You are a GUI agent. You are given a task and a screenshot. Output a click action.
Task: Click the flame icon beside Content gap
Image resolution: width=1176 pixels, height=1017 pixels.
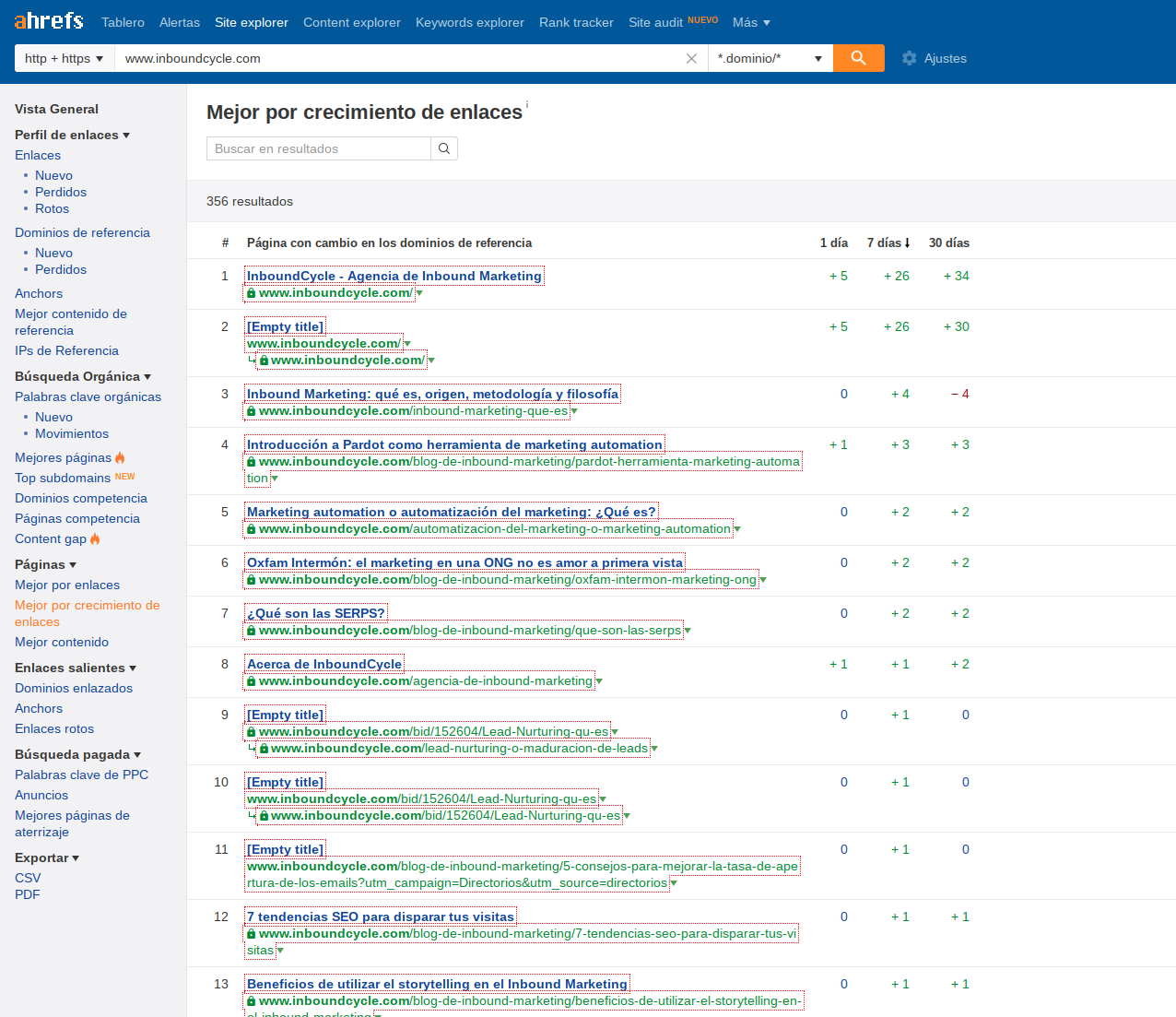(95, 539)
